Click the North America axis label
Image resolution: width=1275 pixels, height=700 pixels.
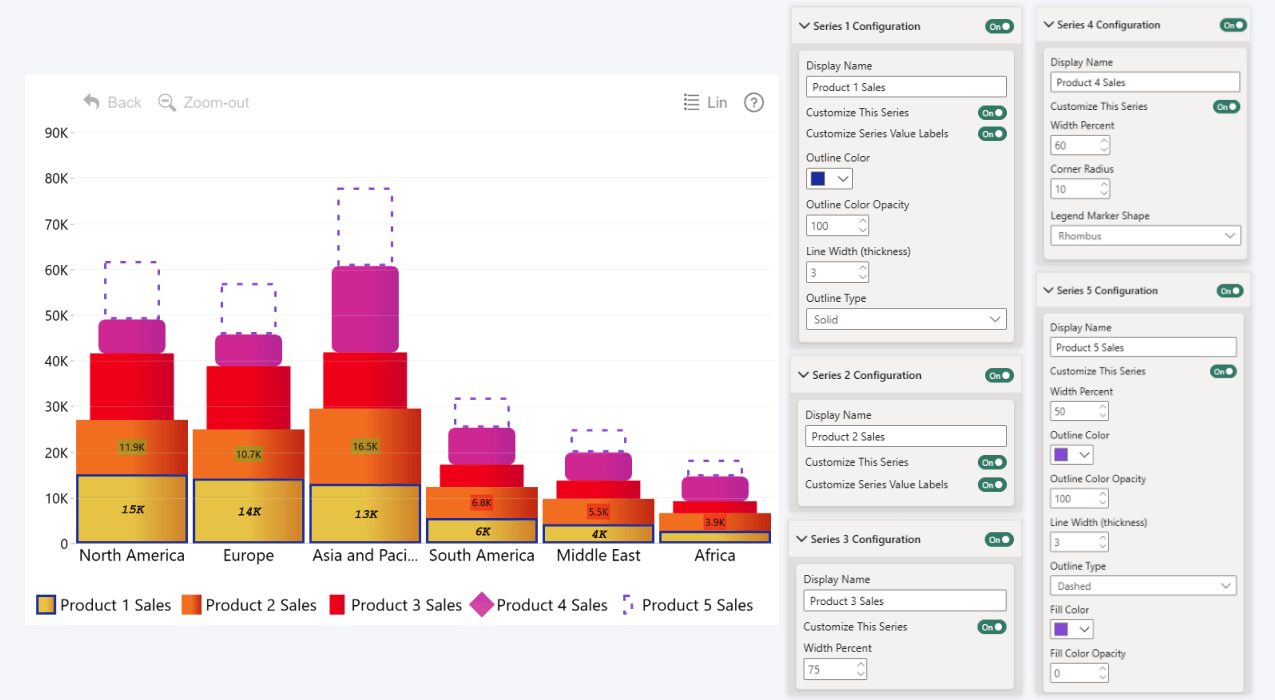point(132,556)
